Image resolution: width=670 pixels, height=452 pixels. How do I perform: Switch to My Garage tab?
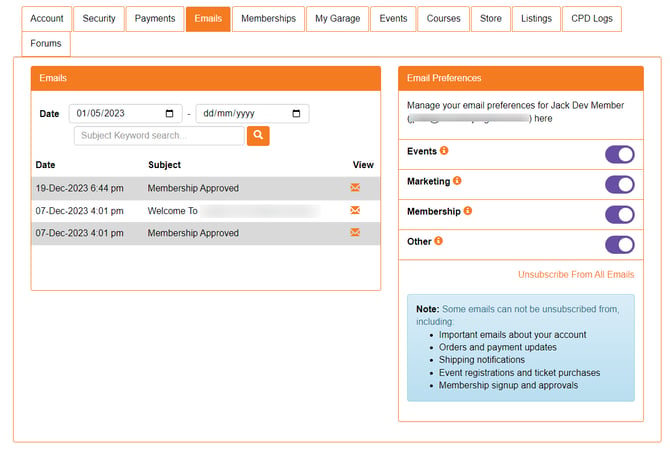click(338, 19)
